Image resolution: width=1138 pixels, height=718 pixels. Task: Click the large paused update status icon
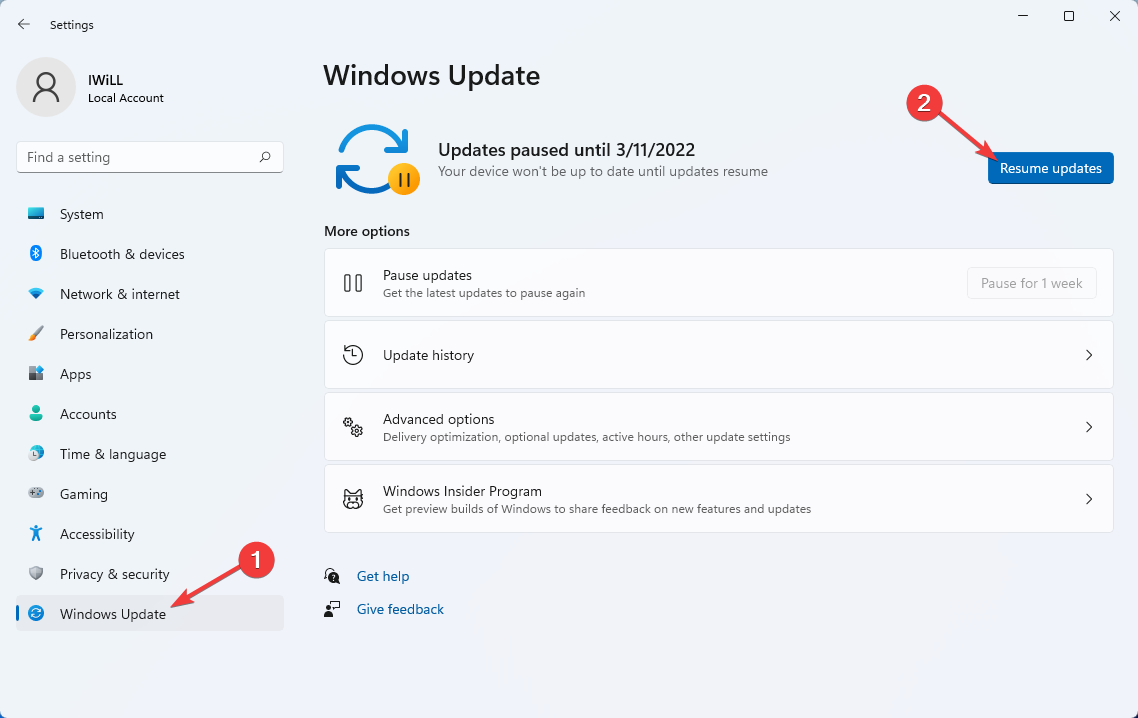coord(377,159)
